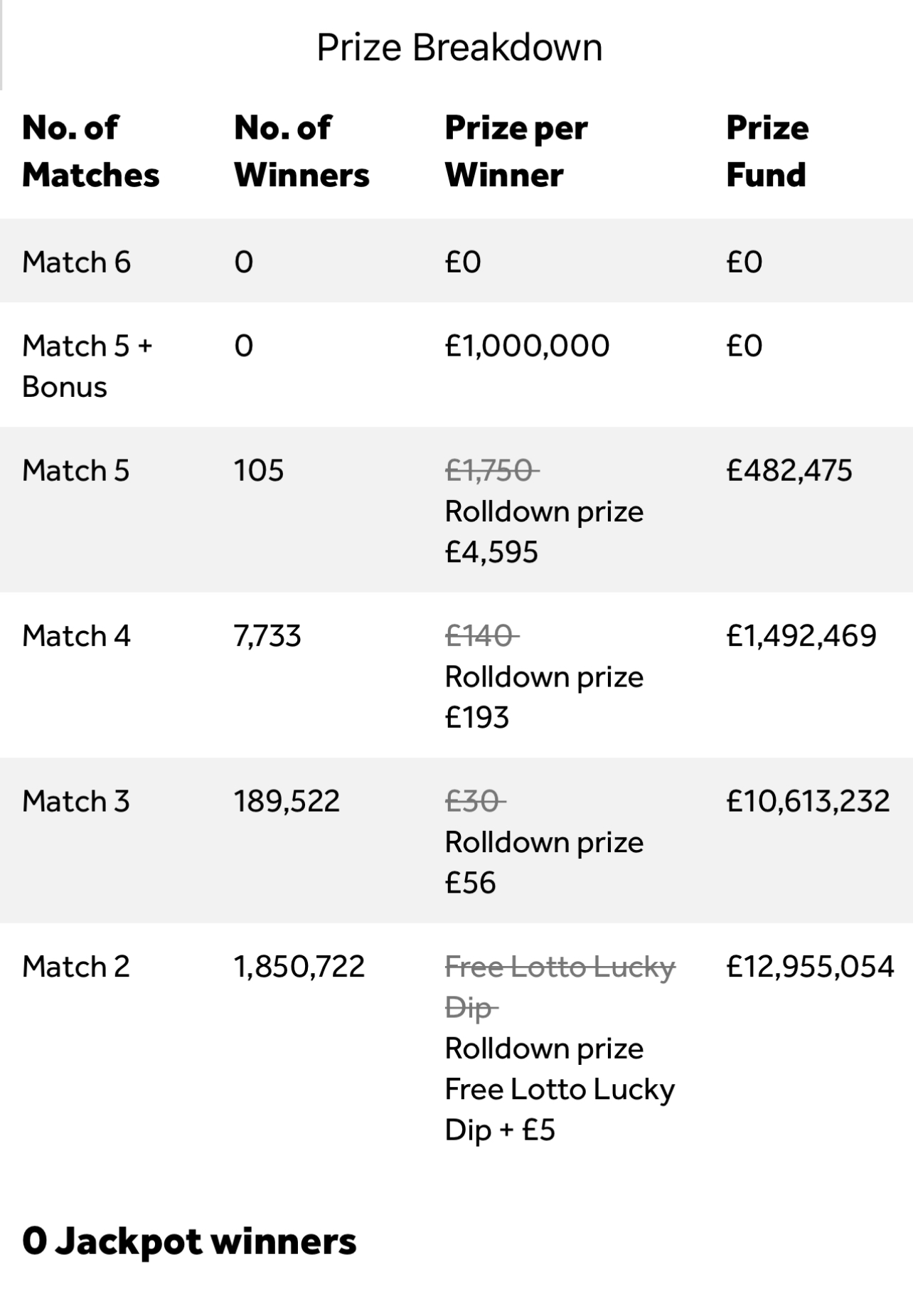Screen dimensions: 913x1316
Task: Click the Prize Breakdown heading
Action: (459, 48)
